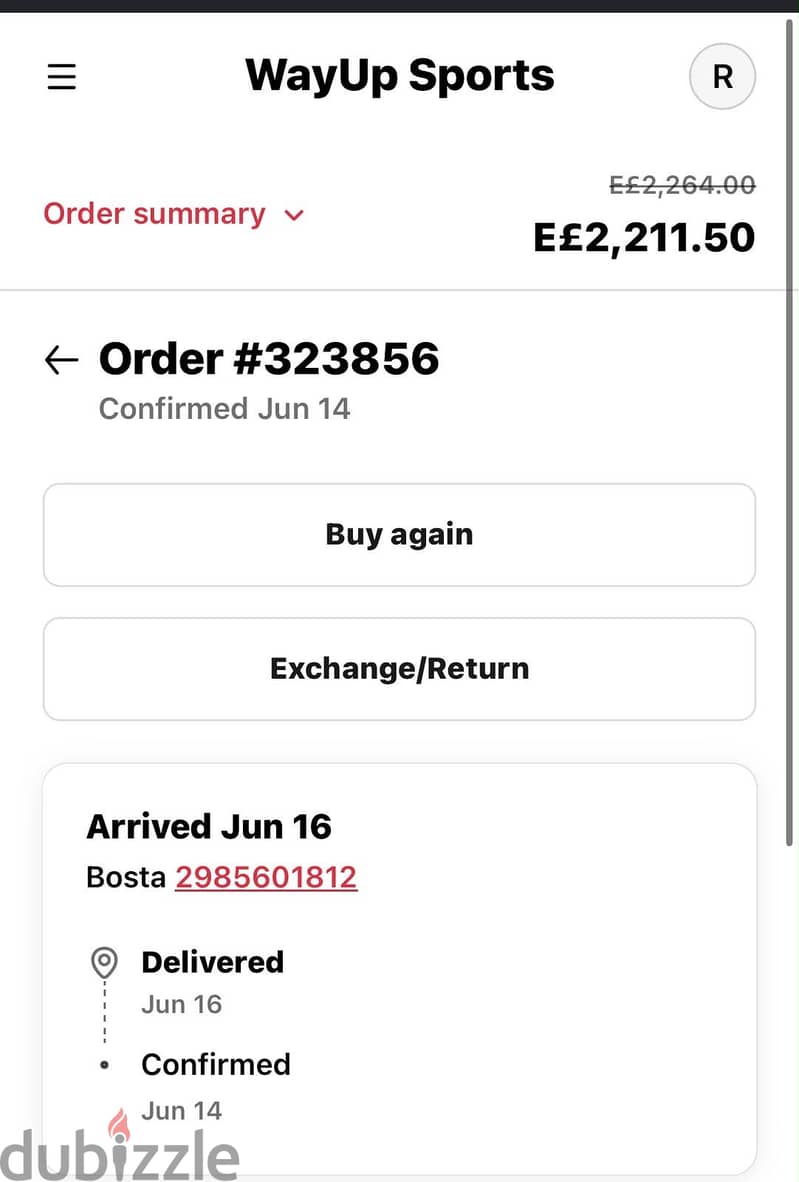Open the hamburger menu icon

click(x=62, y=77)
